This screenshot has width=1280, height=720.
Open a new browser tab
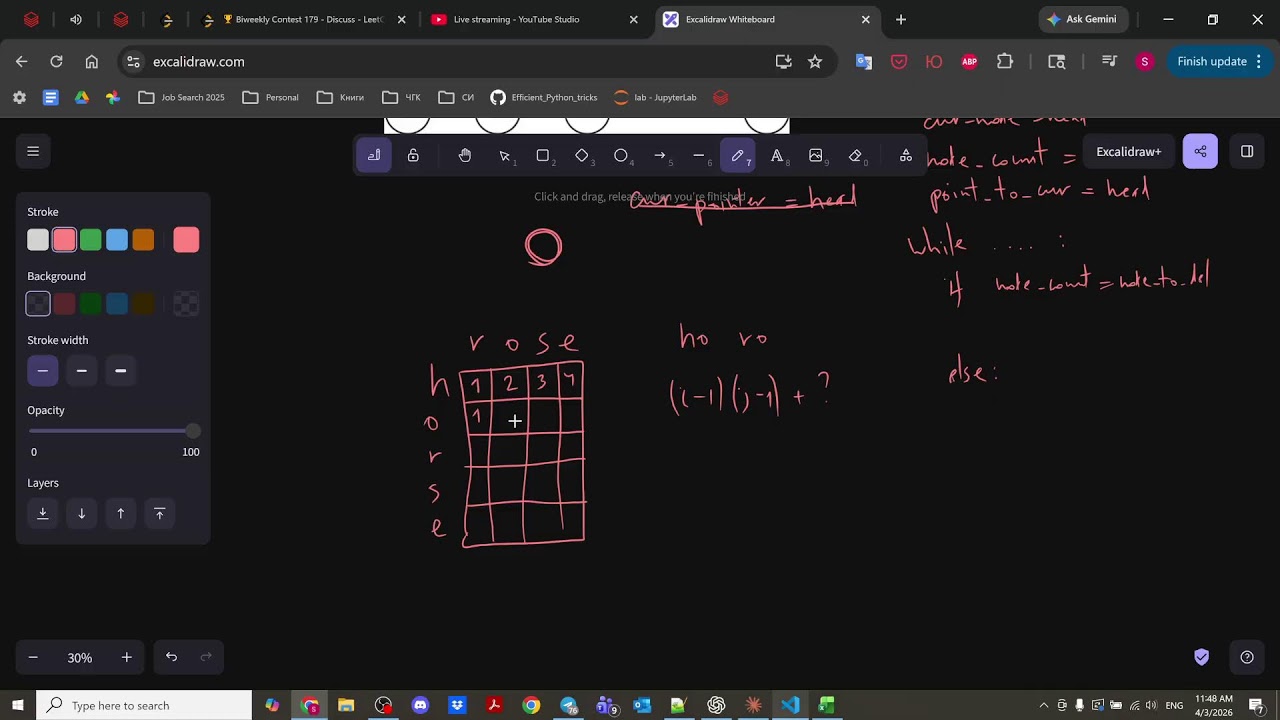pos(901,19)
